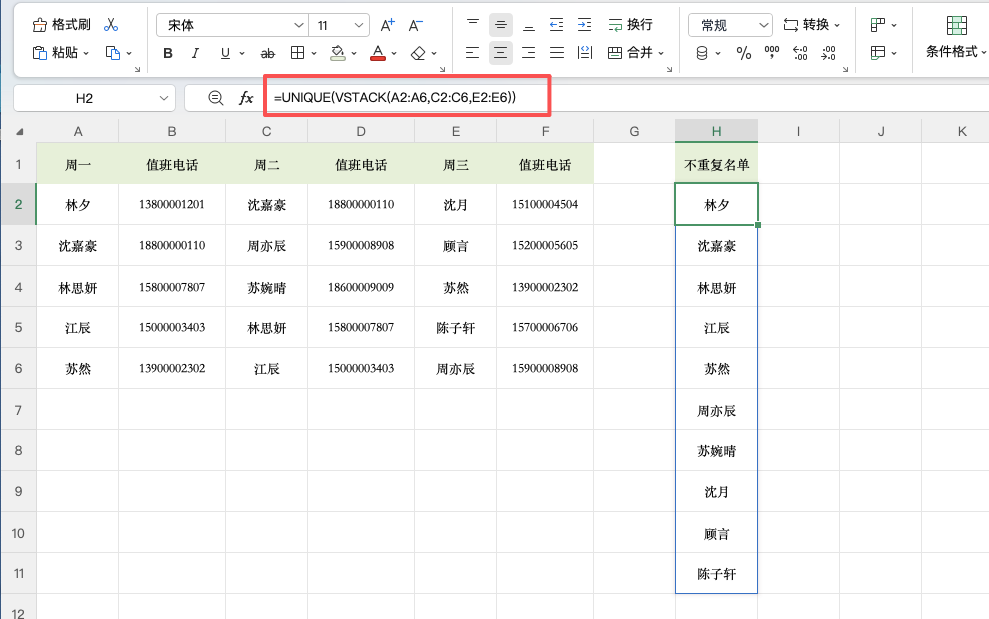
Task: Toggle wrap text (换行)
Action: [630, 25]
